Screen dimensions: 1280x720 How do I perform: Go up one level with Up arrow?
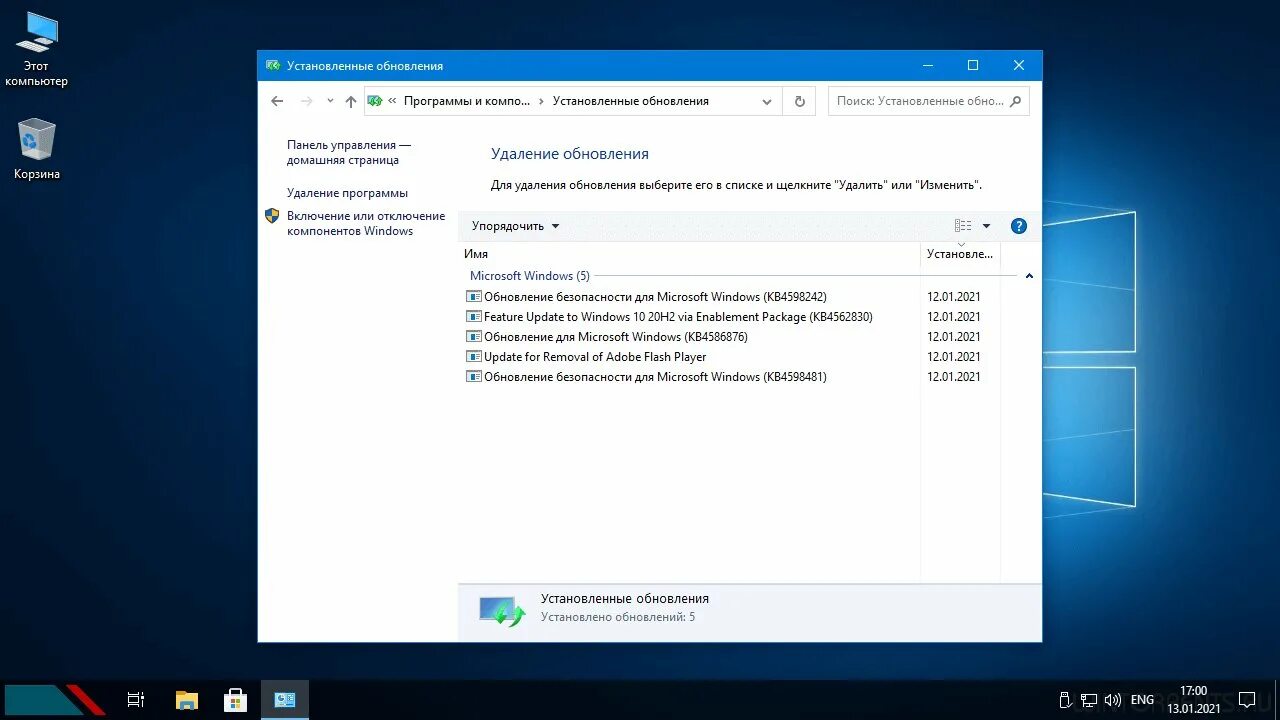point(350,101)
